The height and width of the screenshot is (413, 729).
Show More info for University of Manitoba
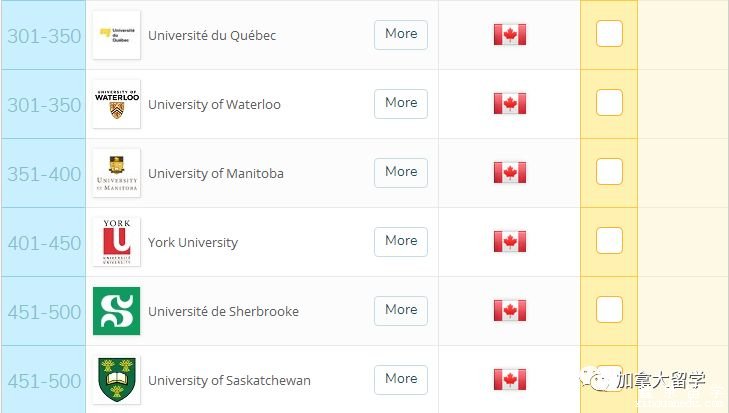pos(400,172)
